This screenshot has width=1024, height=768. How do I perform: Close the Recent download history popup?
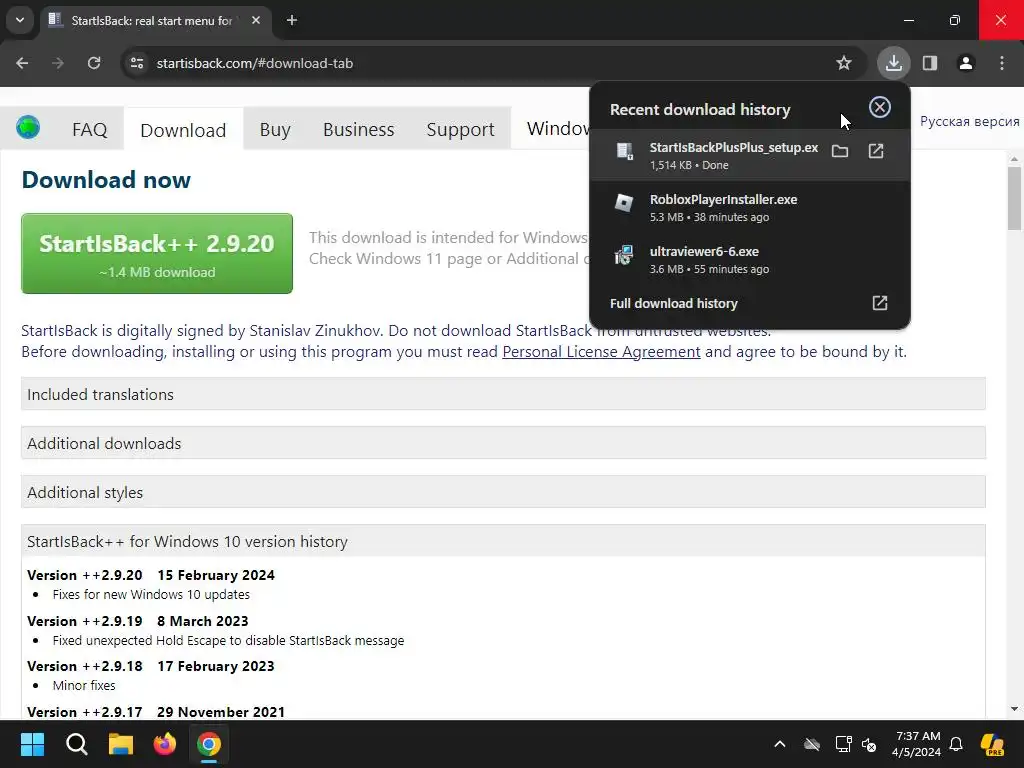click(880, 107)
